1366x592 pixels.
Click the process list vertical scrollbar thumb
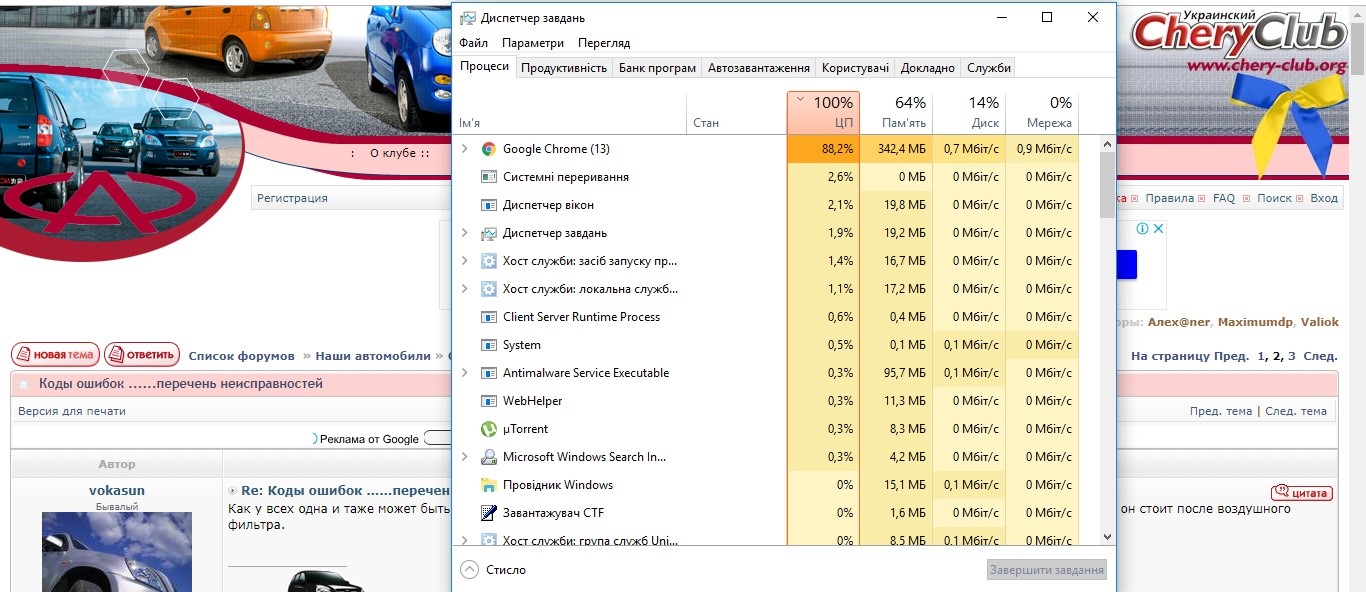1107,185
